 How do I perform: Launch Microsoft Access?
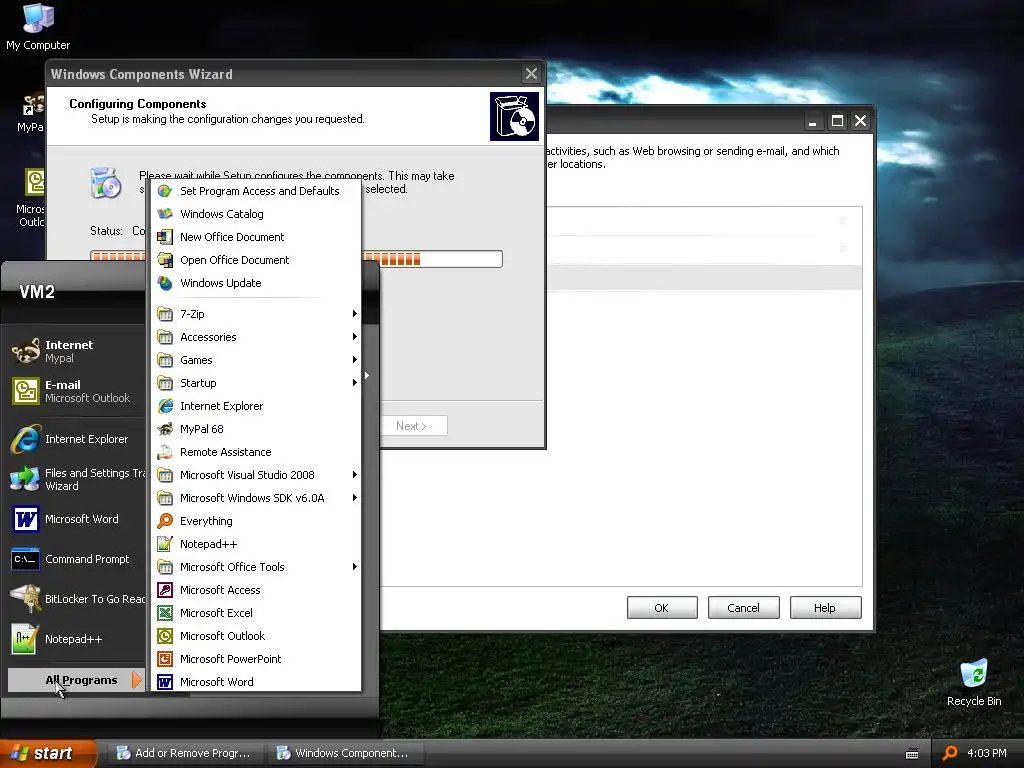tap(256, 590)
